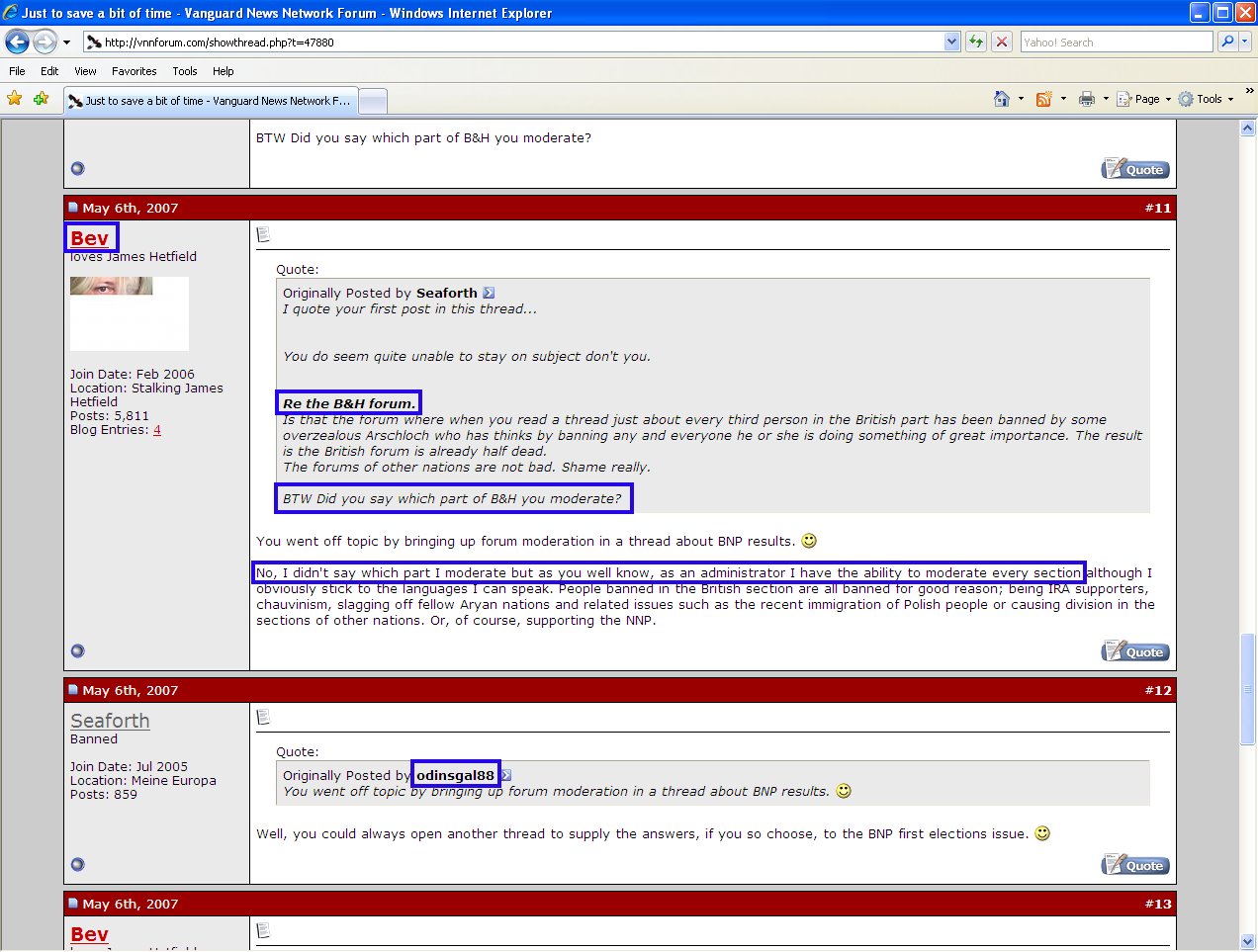Open the View menu
The width and height of the screenshot is (1258, 952).
(85, 71)
